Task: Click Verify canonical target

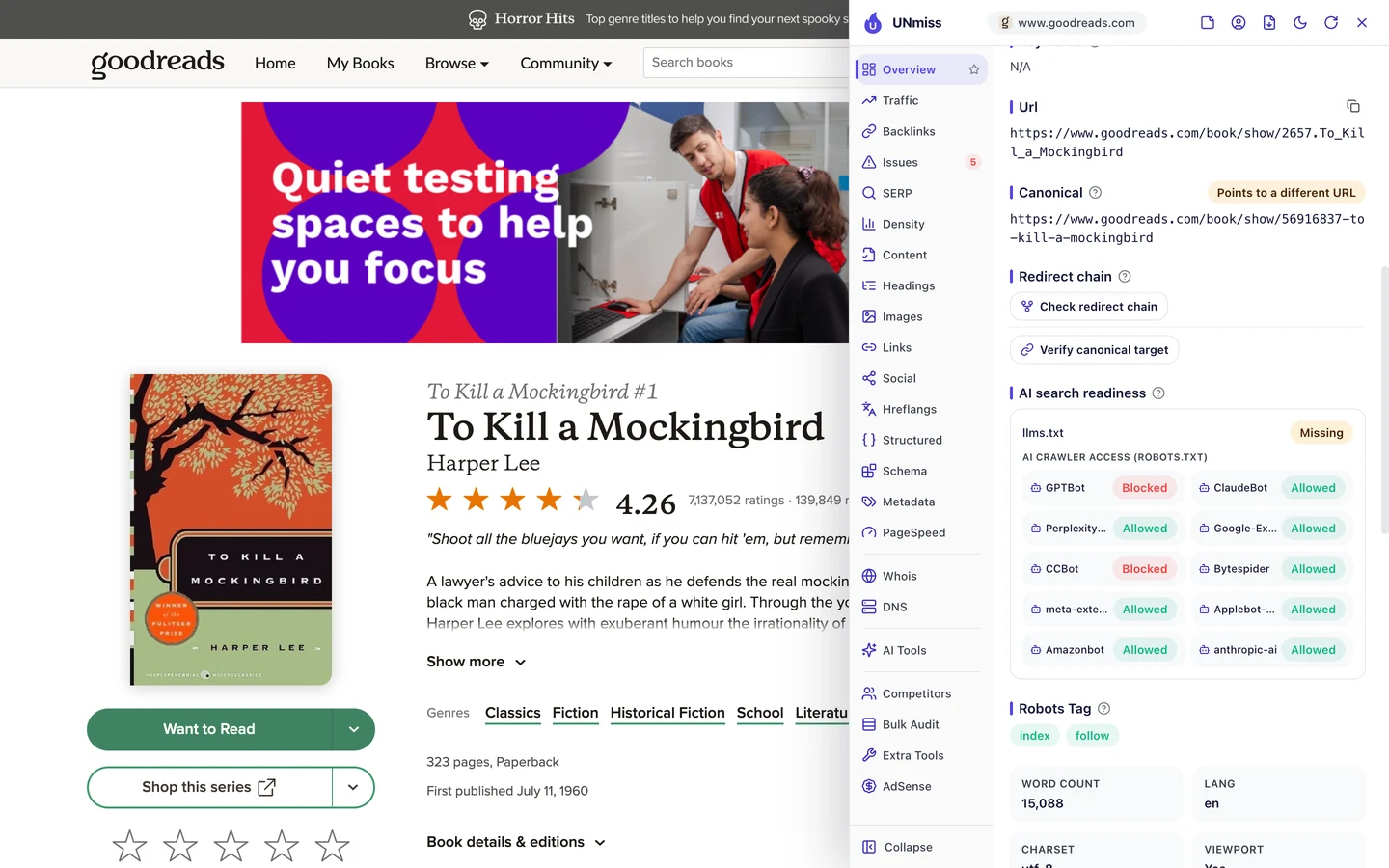Action: point(1095,350)
